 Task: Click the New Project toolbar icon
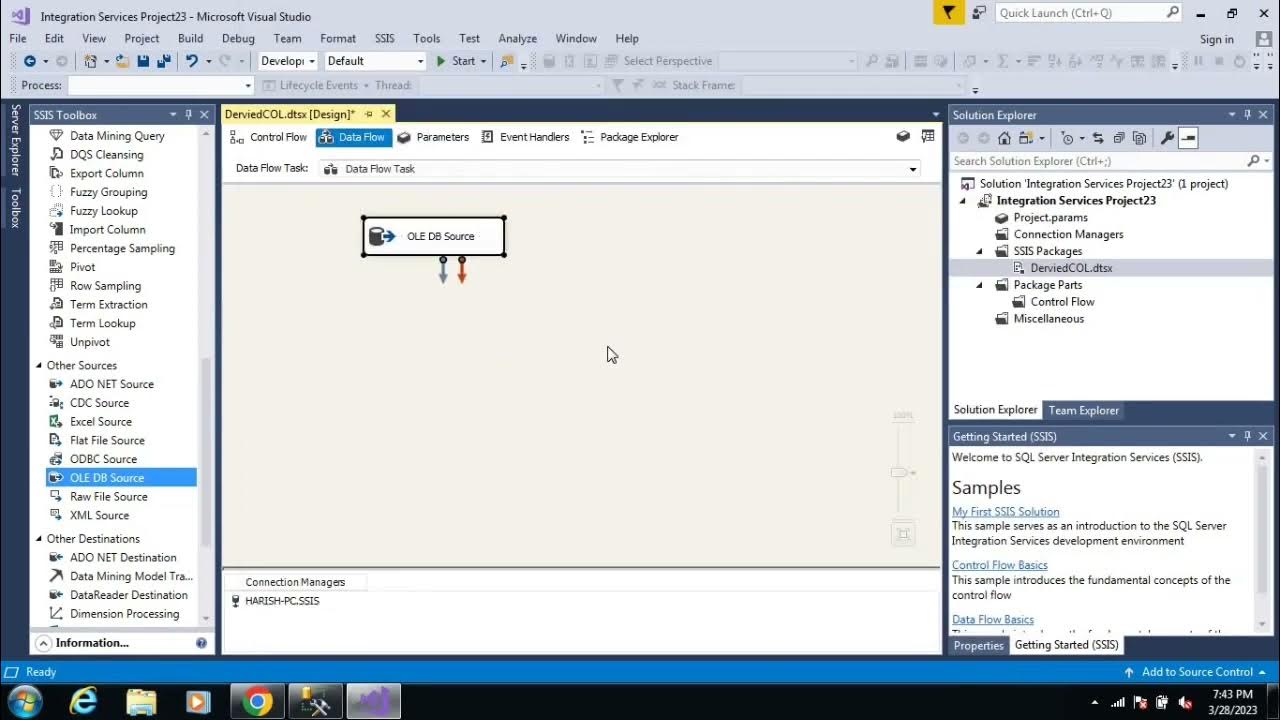click(x=91, y=61)
